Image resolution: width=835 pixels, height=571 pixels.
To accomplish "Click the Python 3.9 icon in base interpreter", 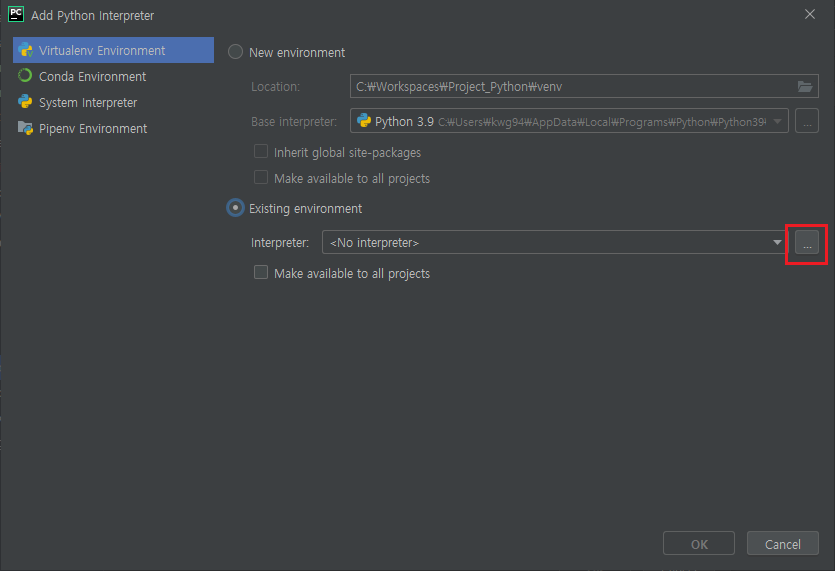I will coord(364,121).
